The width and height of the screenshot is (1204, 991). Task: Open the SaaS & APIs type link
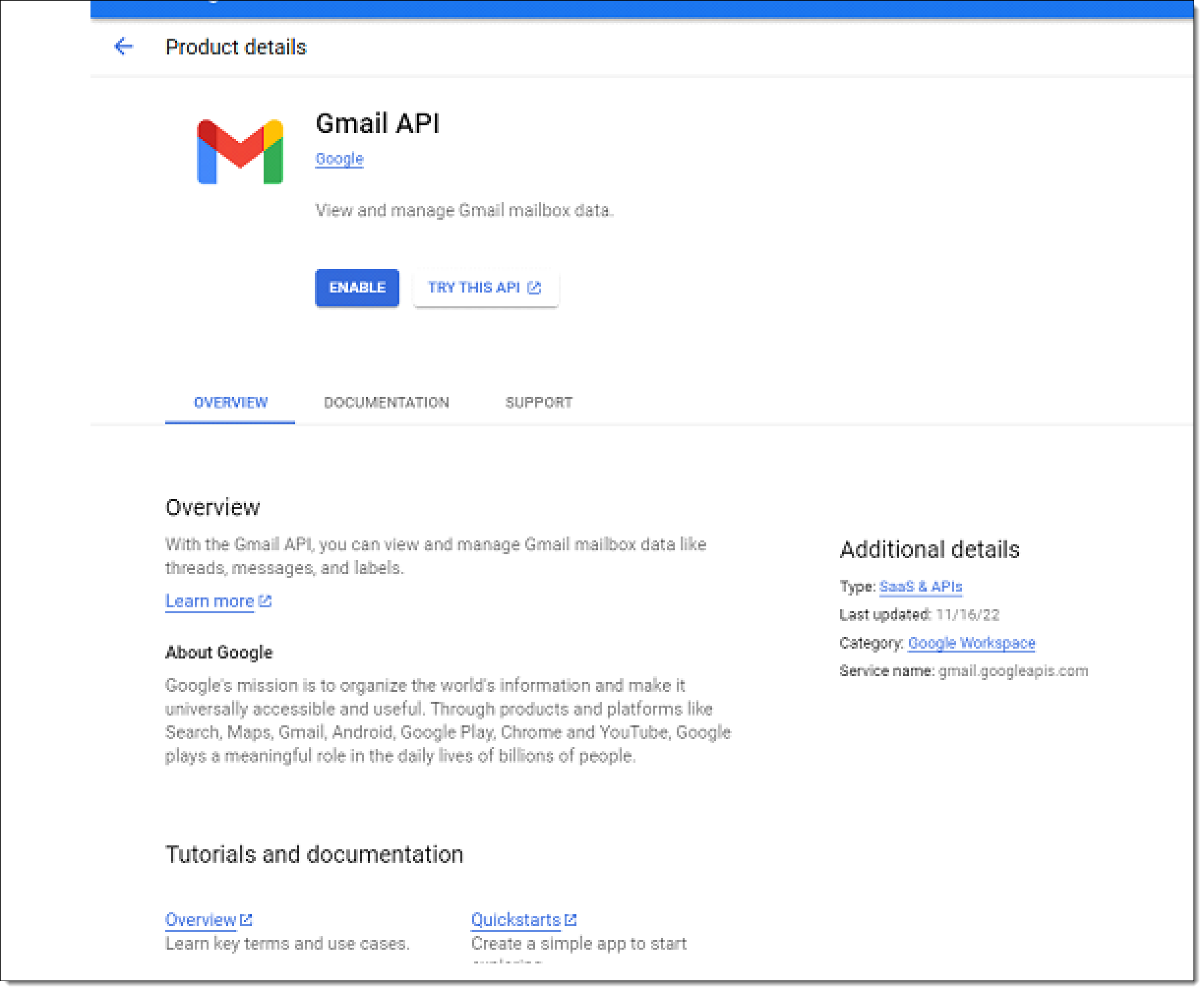(920, 586)
